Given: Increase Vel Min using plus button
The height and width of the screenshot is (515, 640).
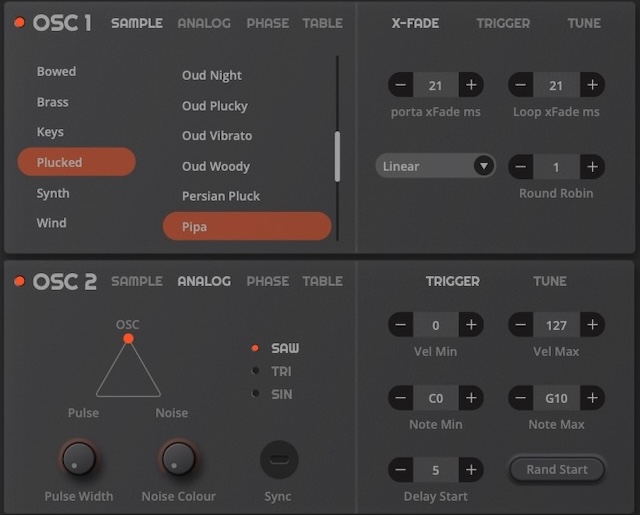Looking at the screenshot, I should pyautogui.click(x=471, y=325).
